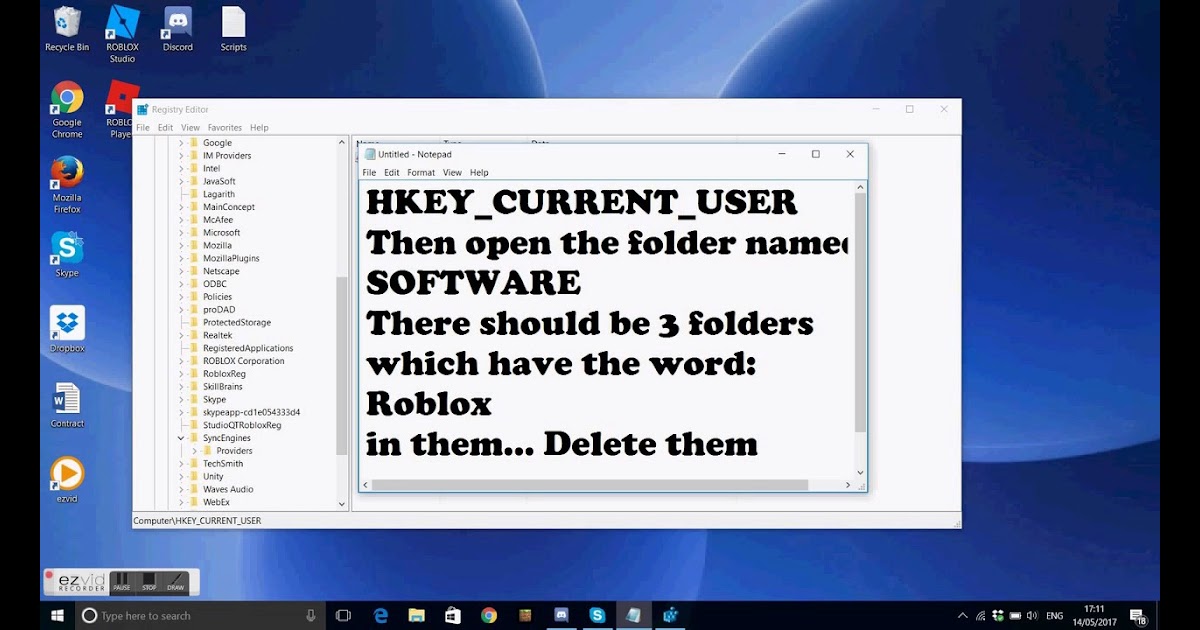
Task: Click the Type here to search box
Action: [199, 615]
